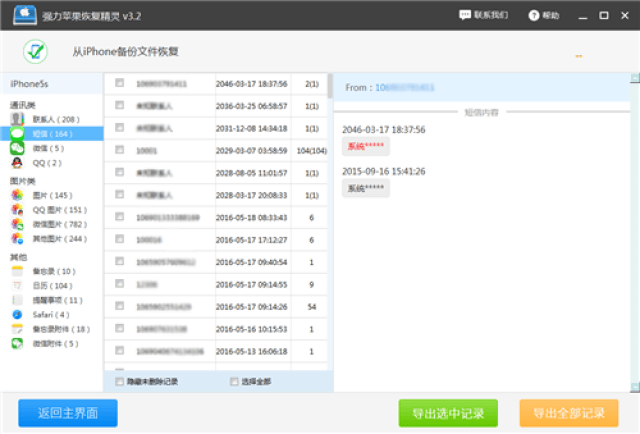Viewport: 640px width, 434px height.
Task: Open the 备忘录 (10) notes category
Action: point(52,271)
